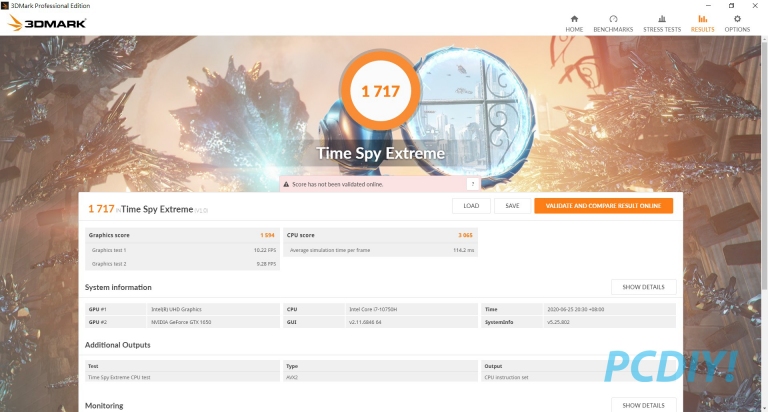This screenshot has width=768, height=412.
Task: Click the Type column header
Action: coord(292,366)
